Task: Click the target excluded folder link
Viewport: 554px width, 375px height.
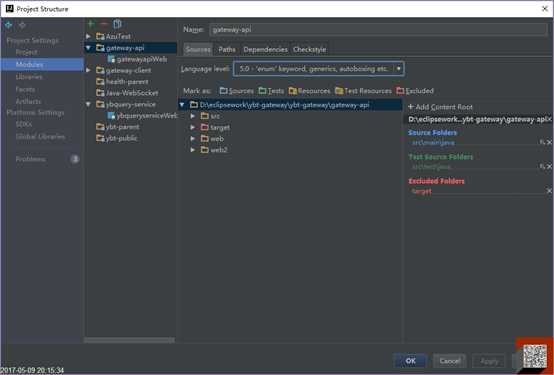Action: point(422,191)
